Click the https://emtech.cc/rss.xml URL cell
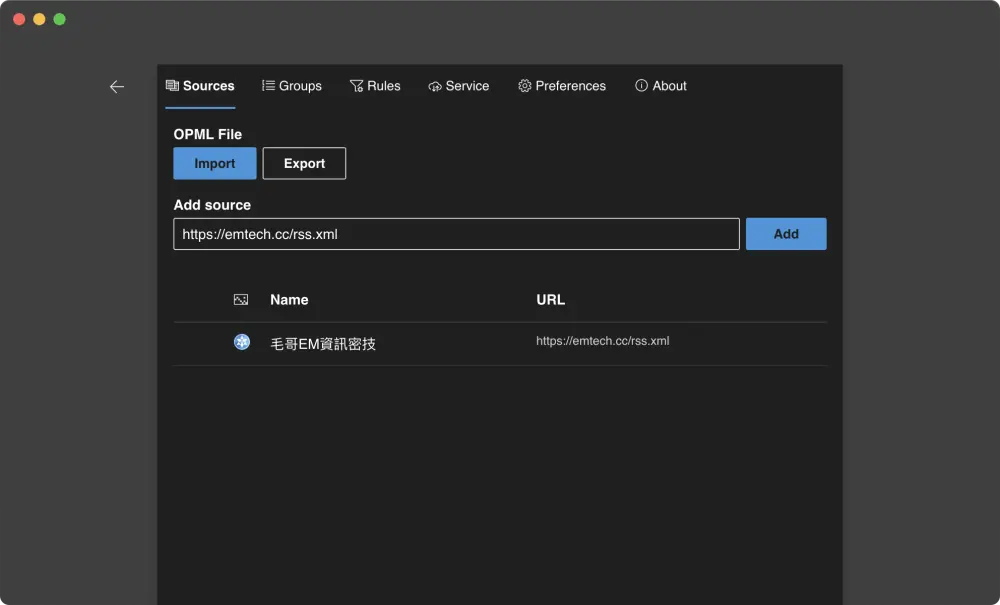The width and height of the screenshot is (1000, 605). [603, 341]
